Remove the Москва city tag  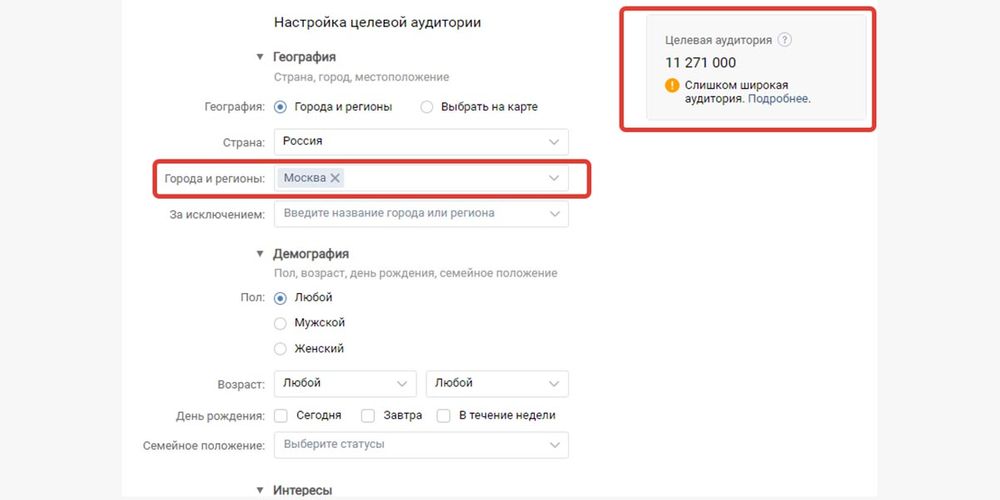click(335, 178)
